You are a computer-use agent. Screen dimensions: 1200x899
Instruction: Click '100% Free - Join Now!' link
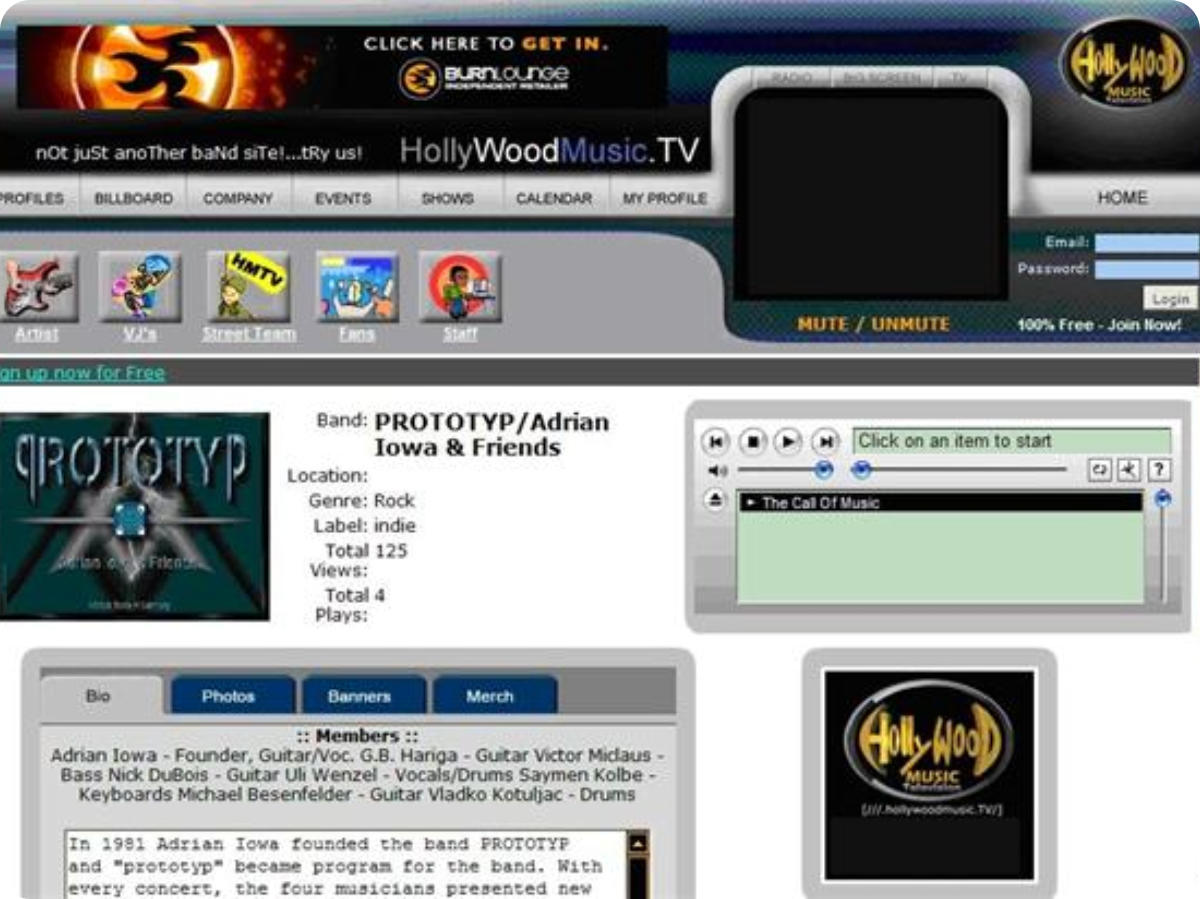pyautogui.click(x=1099, y=325)
